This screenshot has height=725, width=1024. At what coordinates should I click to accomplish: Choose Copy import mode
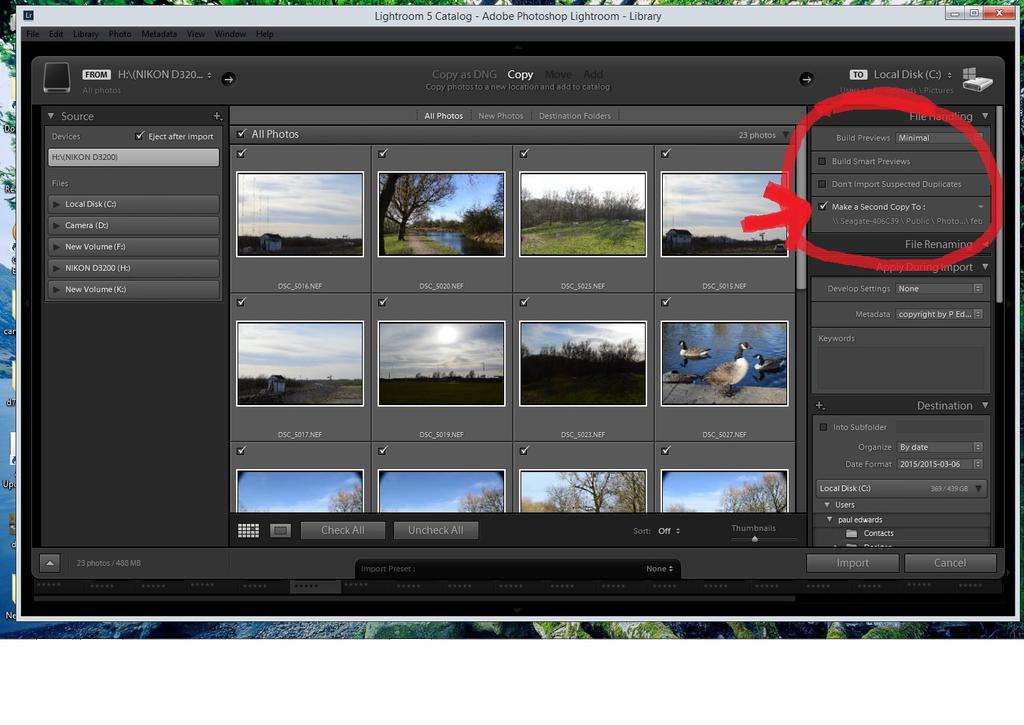pos(520,74)
